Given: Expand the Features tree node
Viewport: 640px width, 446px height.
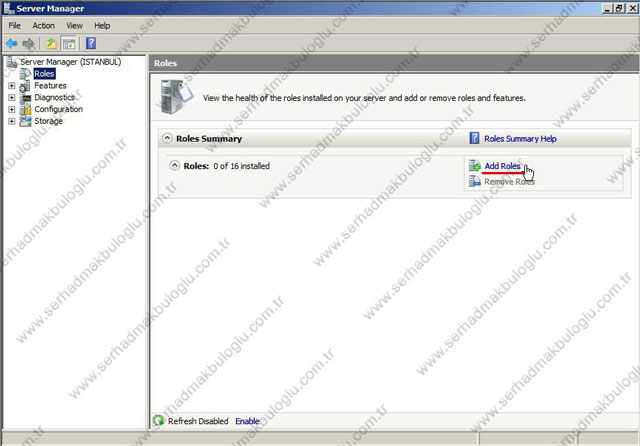Looking at the screenshot, I should 11,86.
